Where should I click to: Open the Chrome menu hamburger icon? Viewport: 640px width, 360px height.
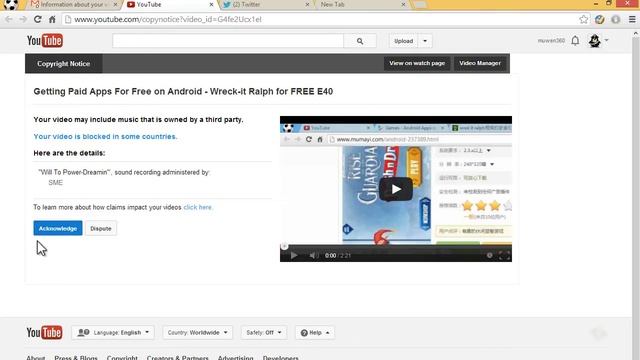point(632,19)
